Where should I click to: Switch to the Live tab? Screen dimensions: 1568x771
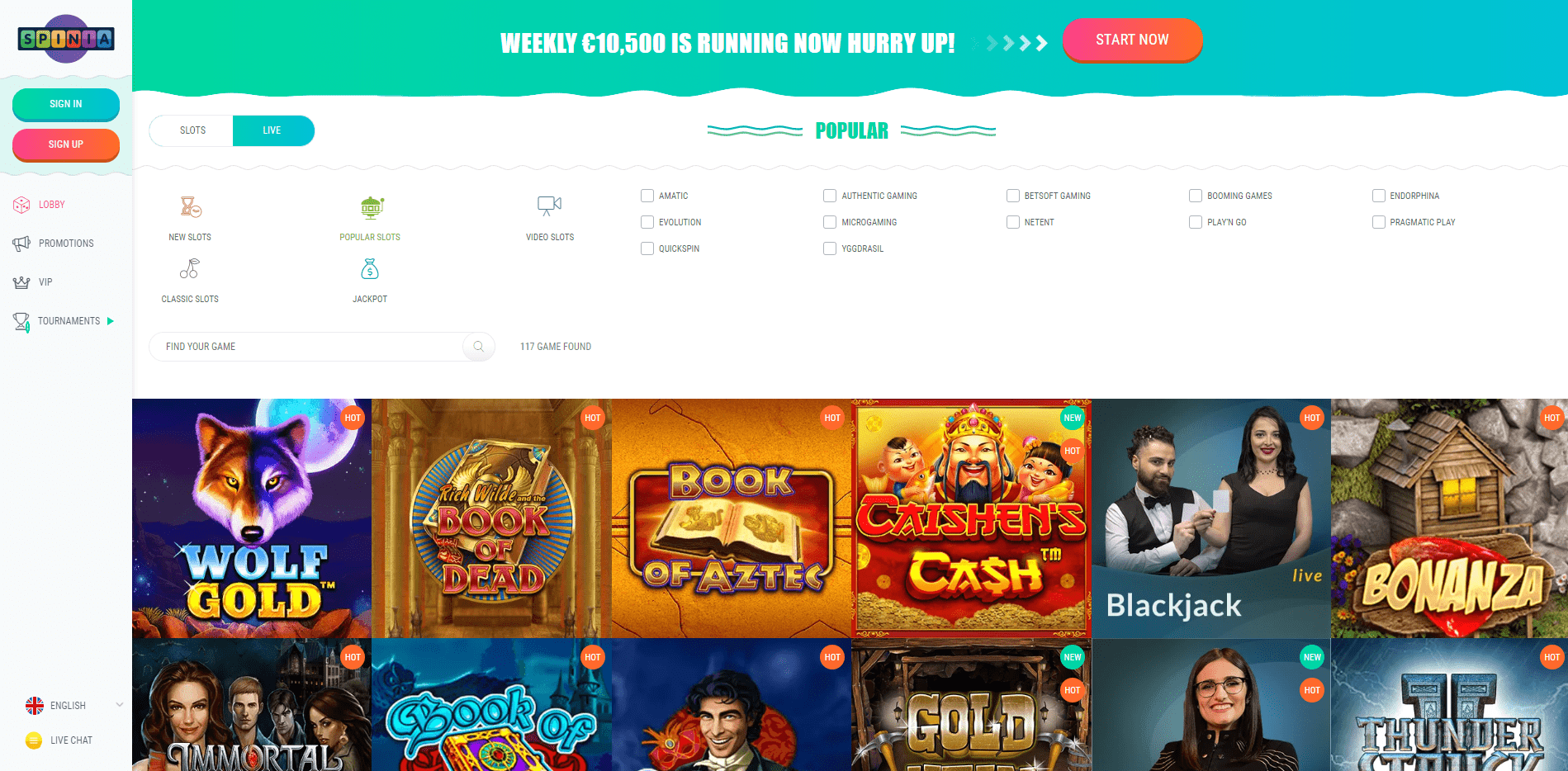(x=273, y=130)
